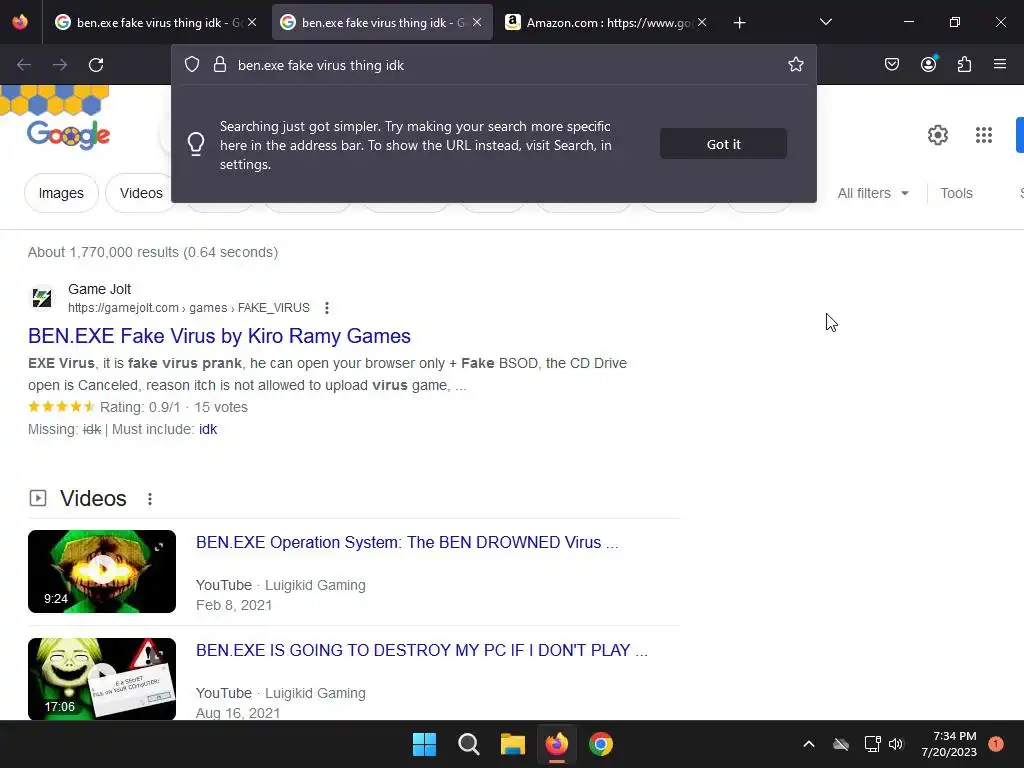The width and height of the screenshot is (1024, 768).
Task: Filter results by Videos
Action: pyautogui.click(x=141, y=193)
